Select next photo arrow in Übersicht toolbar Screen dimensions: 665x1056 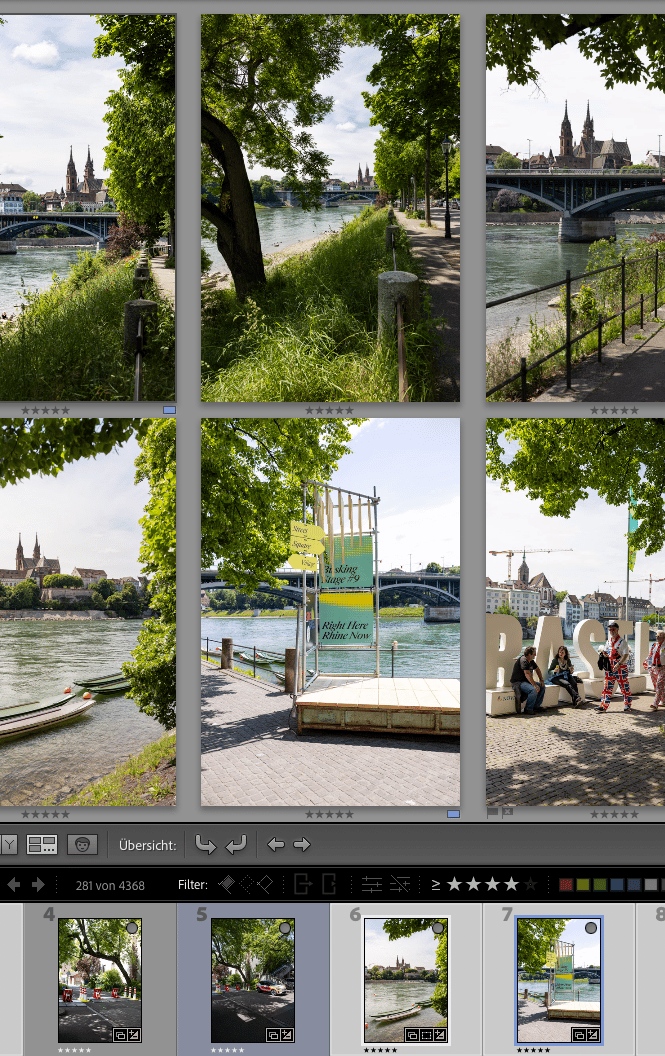pos(302,844)
